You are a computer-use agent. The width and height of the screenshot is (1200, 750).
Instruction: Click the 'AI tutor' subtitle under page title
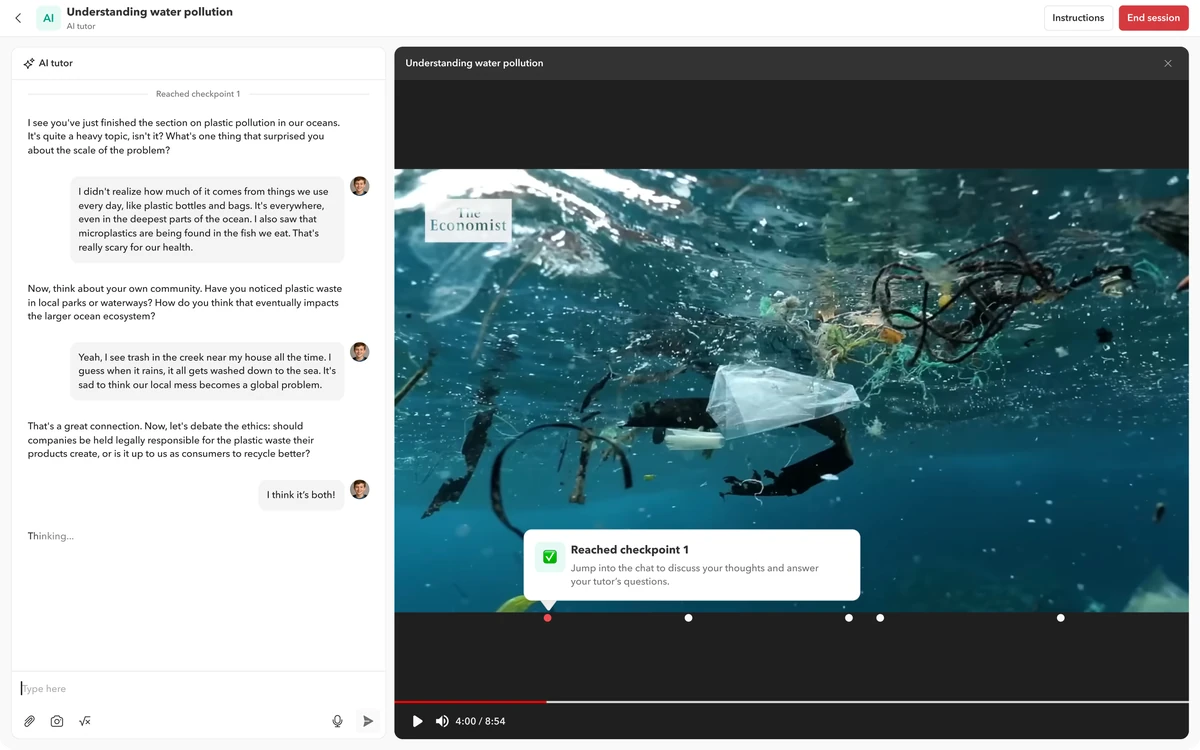(x=81, y=27)
